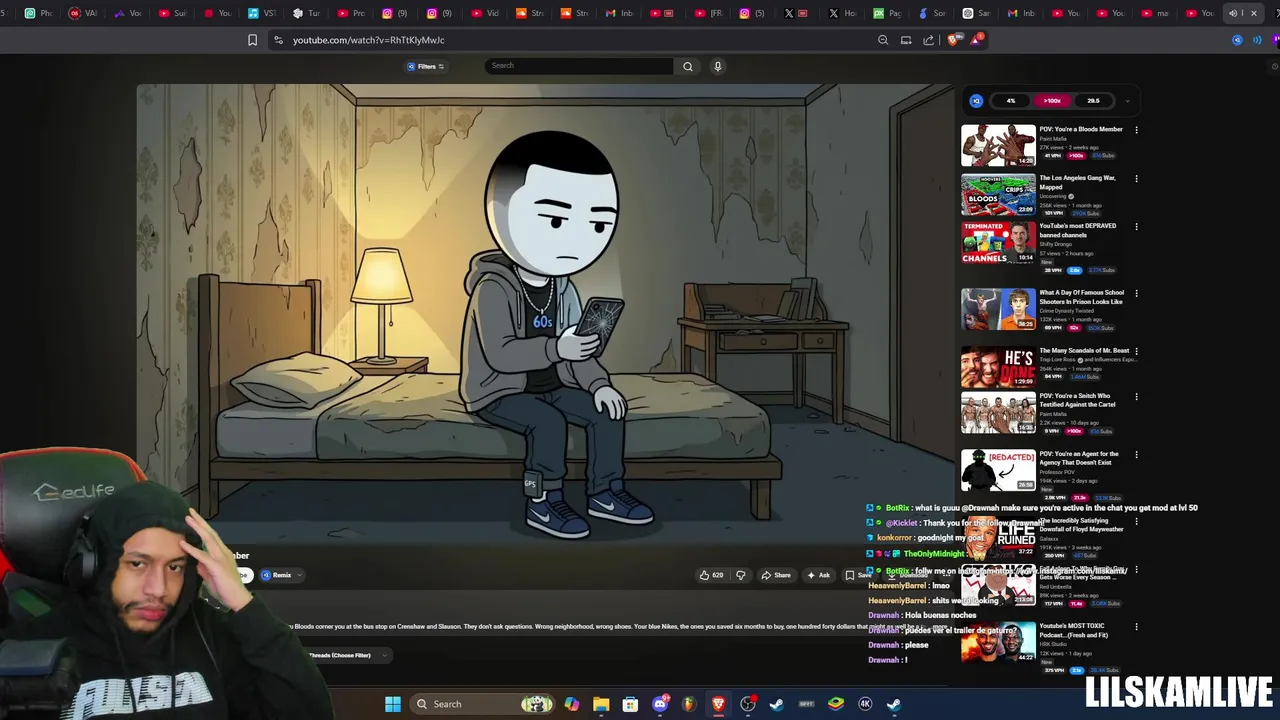
Task: Select the >100x stat pill in header
Action: [x=1052, y=100]
